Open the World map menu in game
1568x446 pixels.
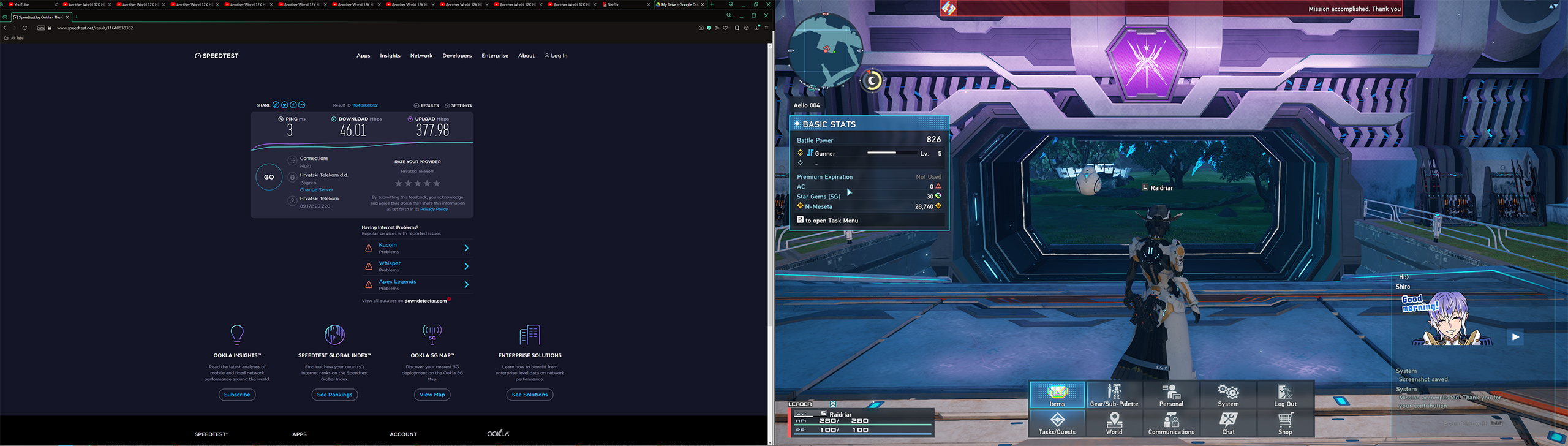pyautogui.click(x=1114, y=423)
